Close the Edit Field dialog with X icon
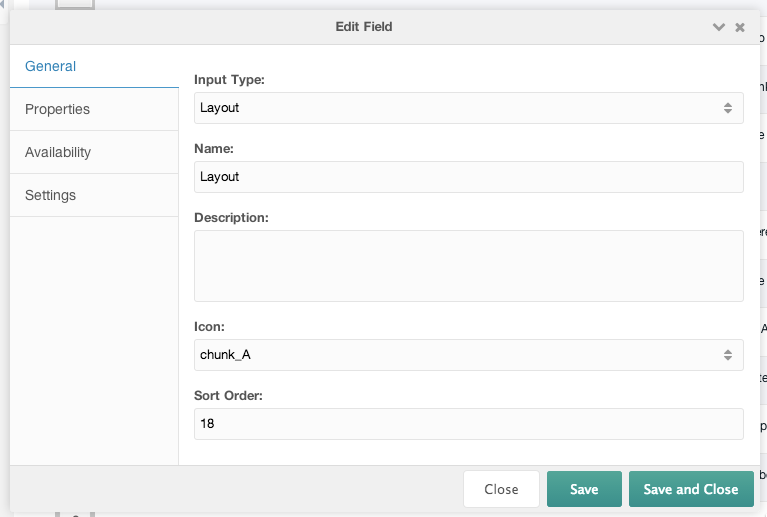767x517 pixels. click(740, 27)
